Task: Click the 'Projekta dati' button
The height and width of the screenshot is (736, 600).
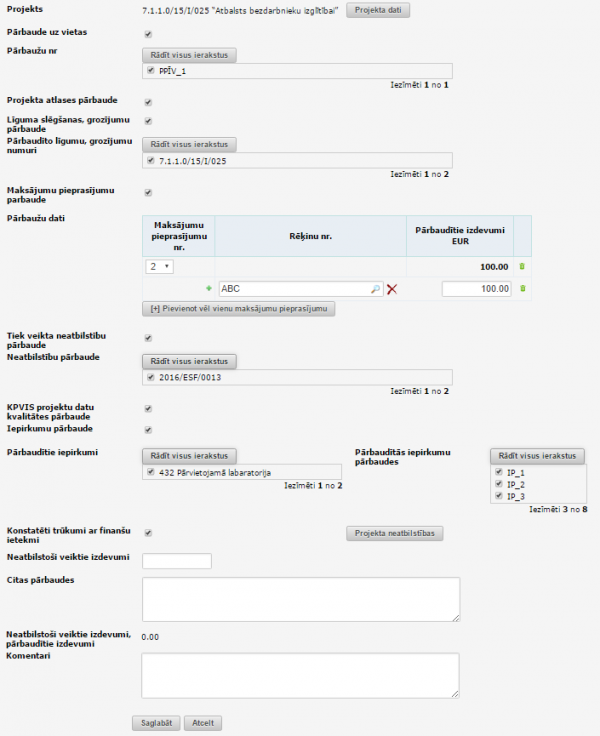Action: coord(378,10)
